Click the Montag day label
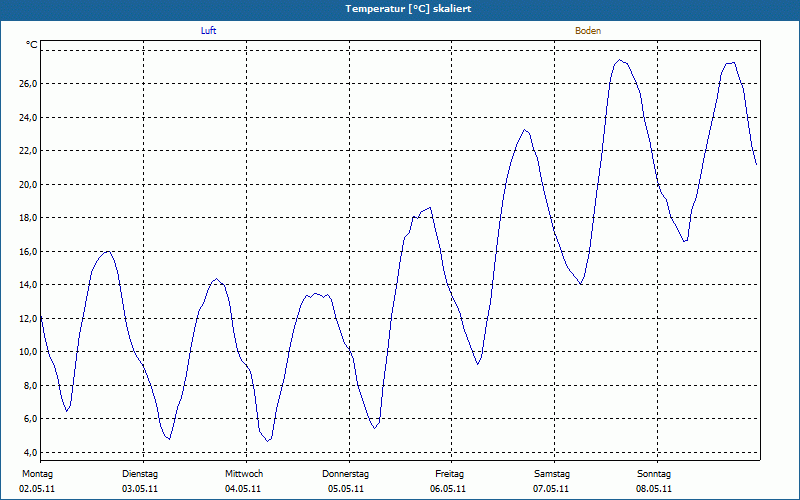Screen dimensions: 800x500 (37, 474)
